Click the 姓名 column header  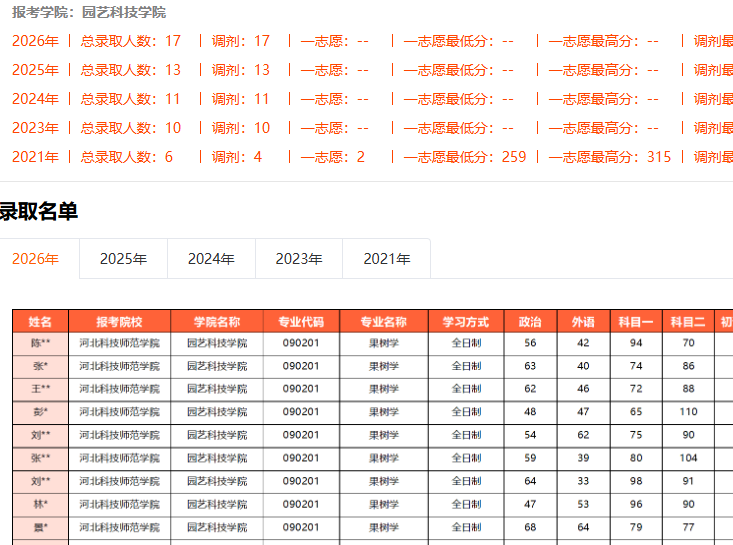click(x=40, y=322)
